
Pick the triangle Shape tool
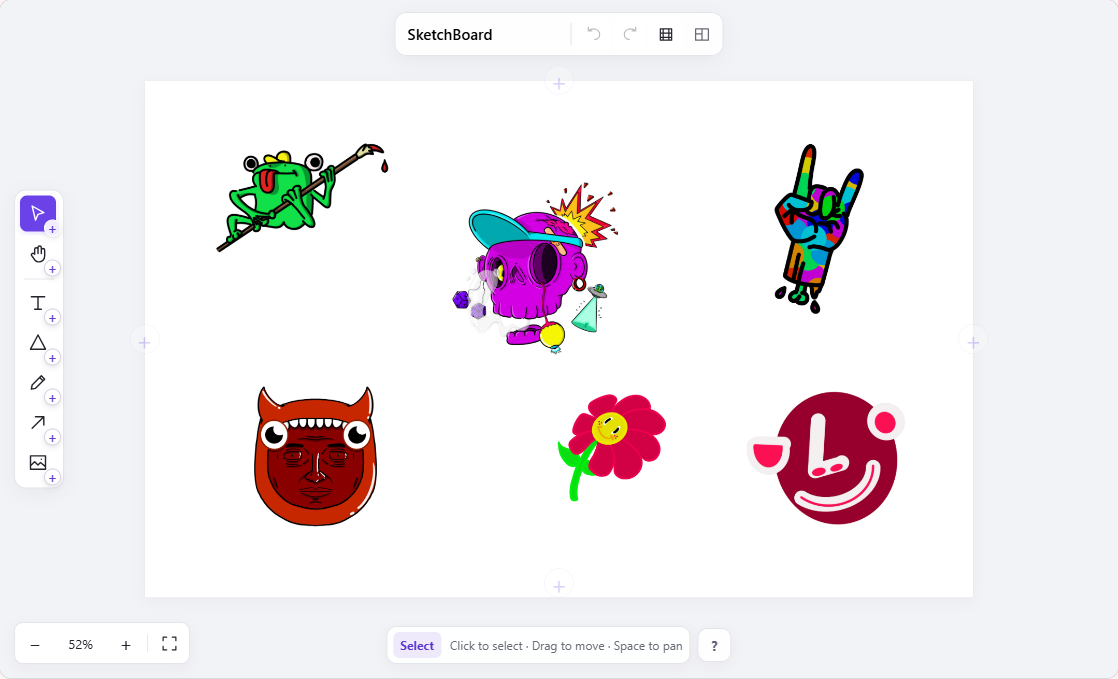(x=38, y=343)
